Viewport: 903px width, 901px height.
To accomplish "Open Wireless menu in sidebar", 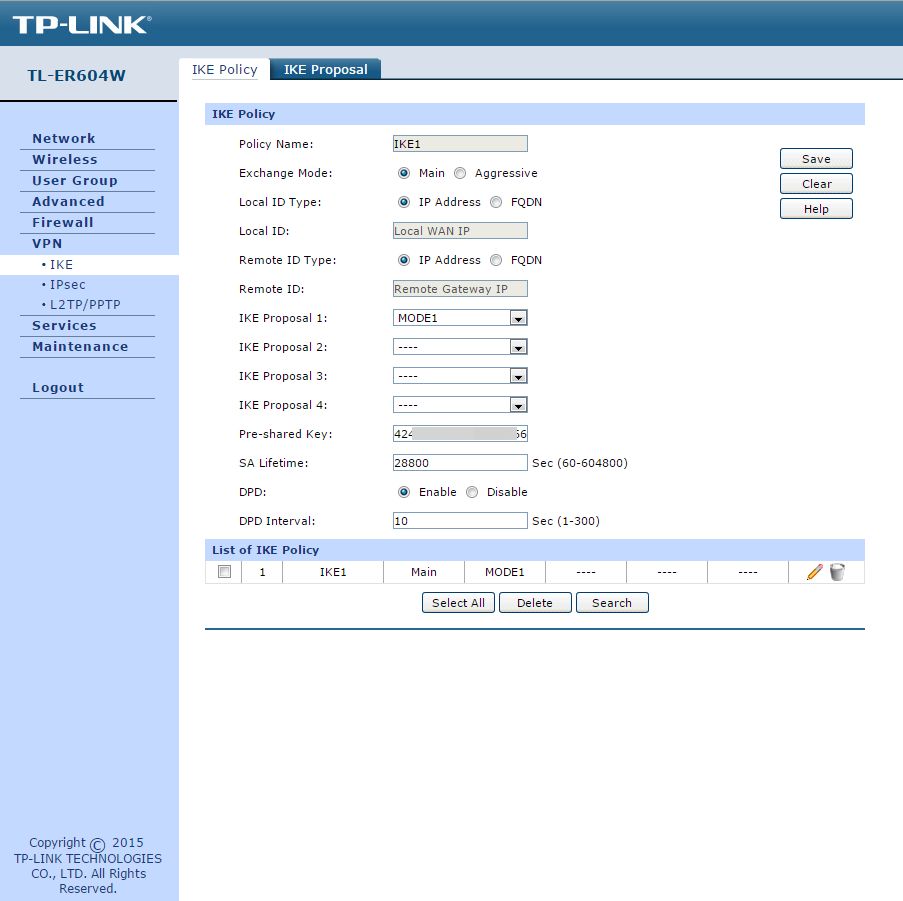I will point(64,159).
